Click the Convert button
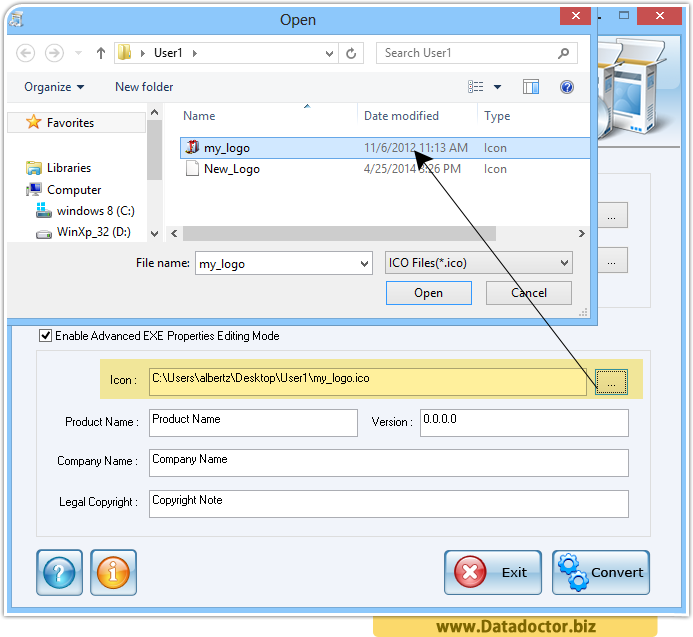The image size is (693, 637). [x=600, y=572]
